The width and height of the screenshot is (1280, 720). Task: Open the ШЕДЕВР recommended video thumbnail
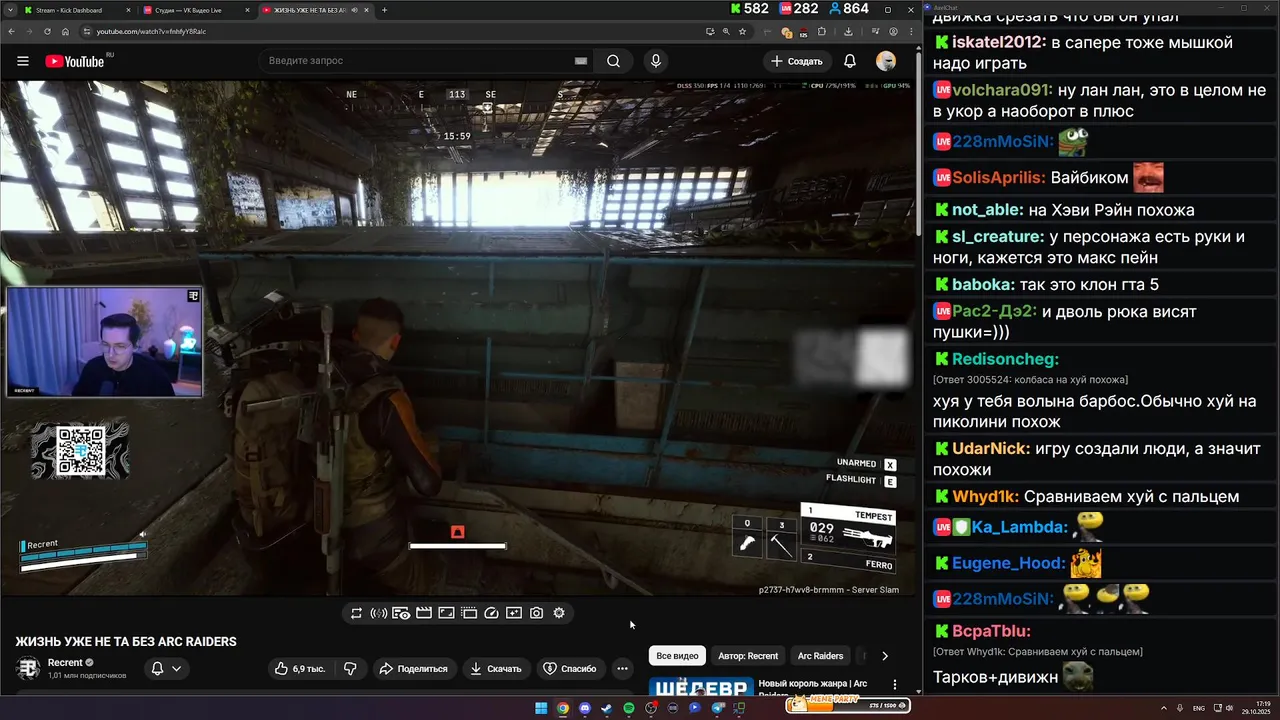(700, 687)
